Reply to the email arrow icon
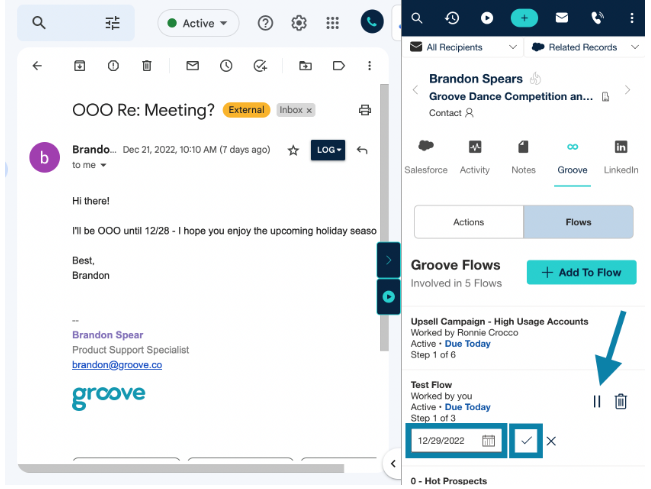Screen dimensions: 651x489 tap(362, 150)
